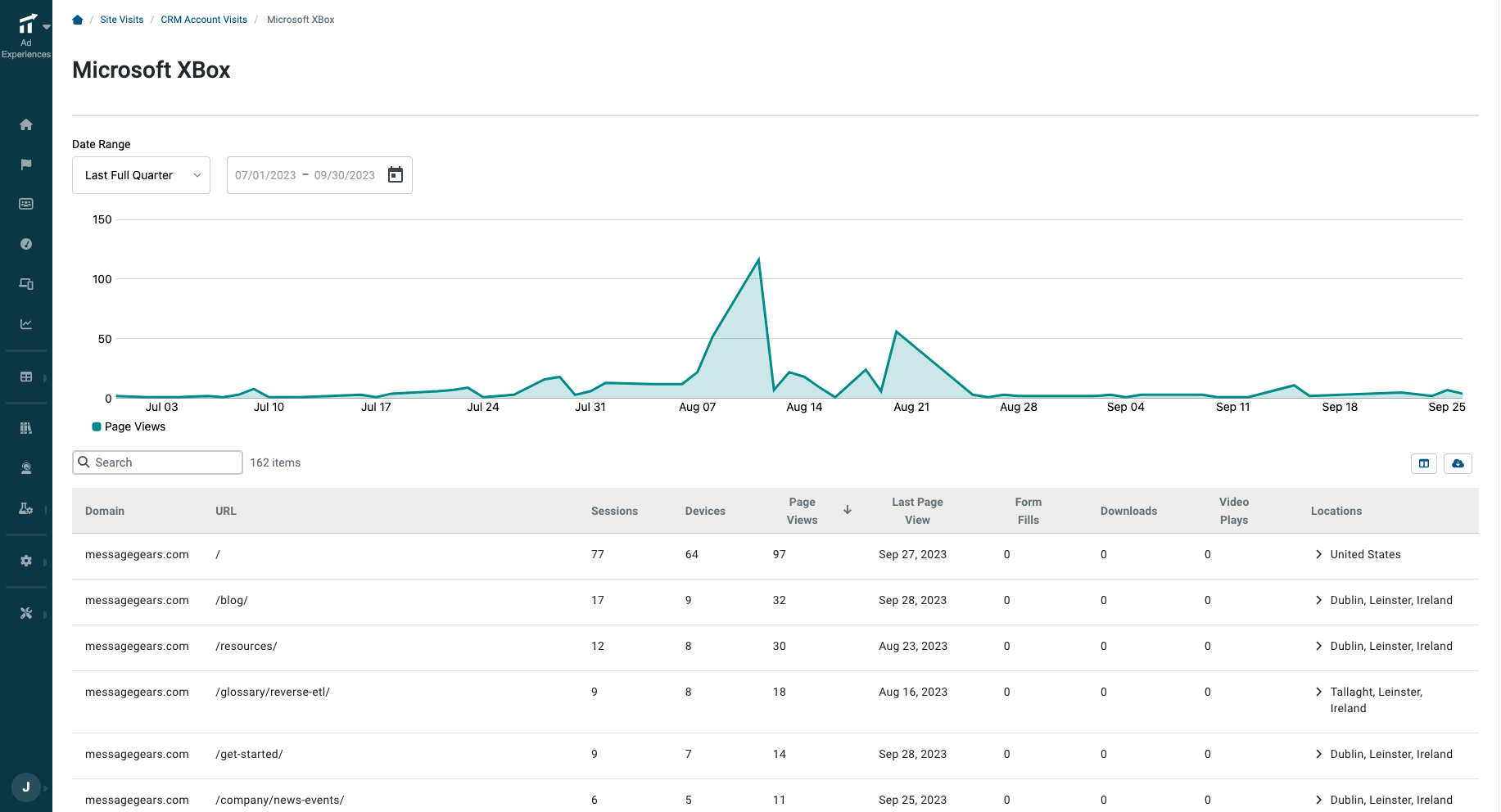This screenshot has width=1501, height=812.
Task: Open the tools wrench sidebar icon
Action: [26, 613]
